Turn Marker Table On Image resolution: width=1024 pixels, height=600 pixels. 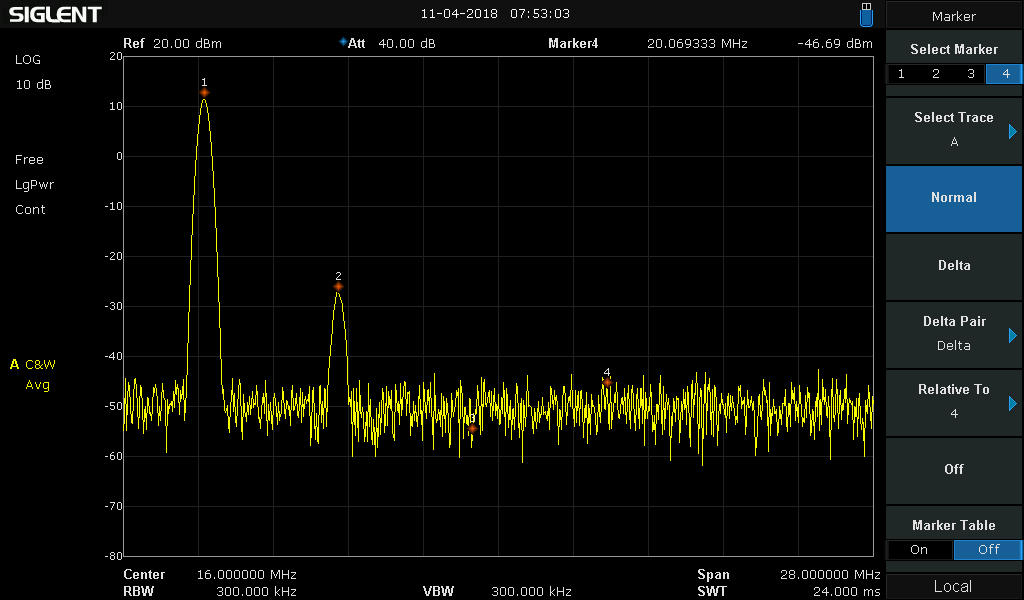(x=919, y=550)
